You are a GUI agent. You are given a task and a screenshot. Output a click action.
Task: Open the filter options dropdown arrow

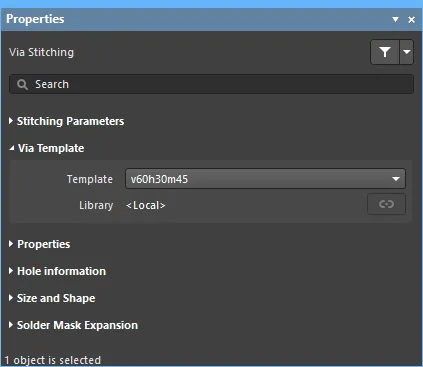click(406, 52)
